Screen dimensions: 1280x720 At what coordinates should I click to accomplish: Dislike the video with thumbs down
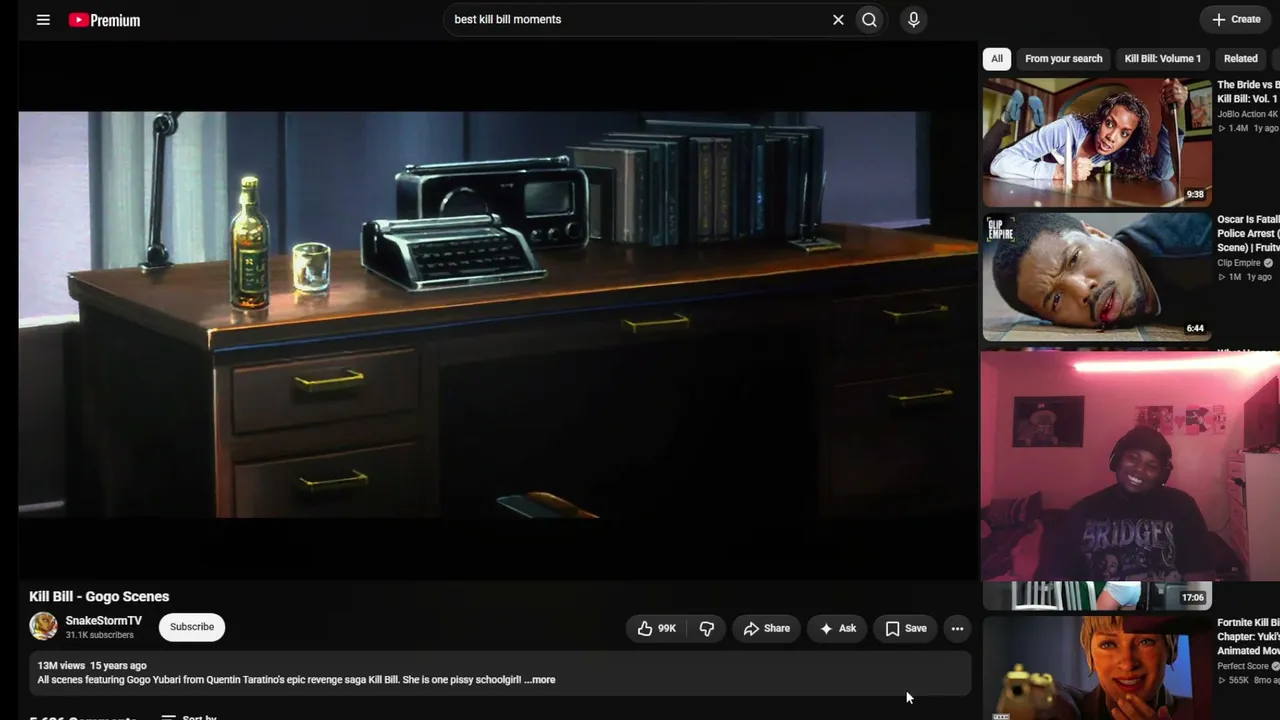(707, 628)
